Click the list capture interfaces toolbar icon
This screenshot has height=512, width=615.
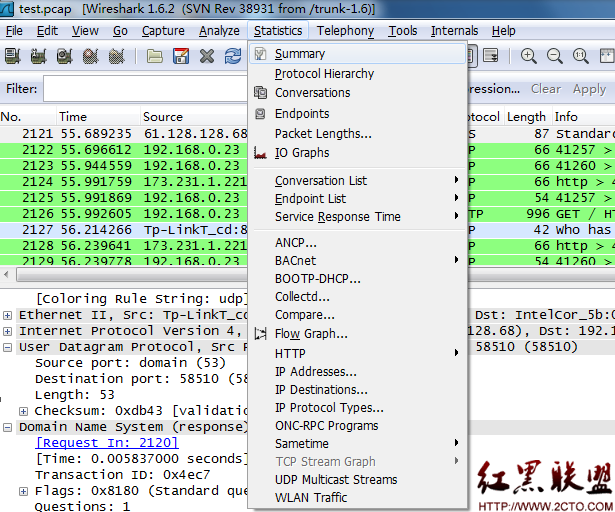13,56
